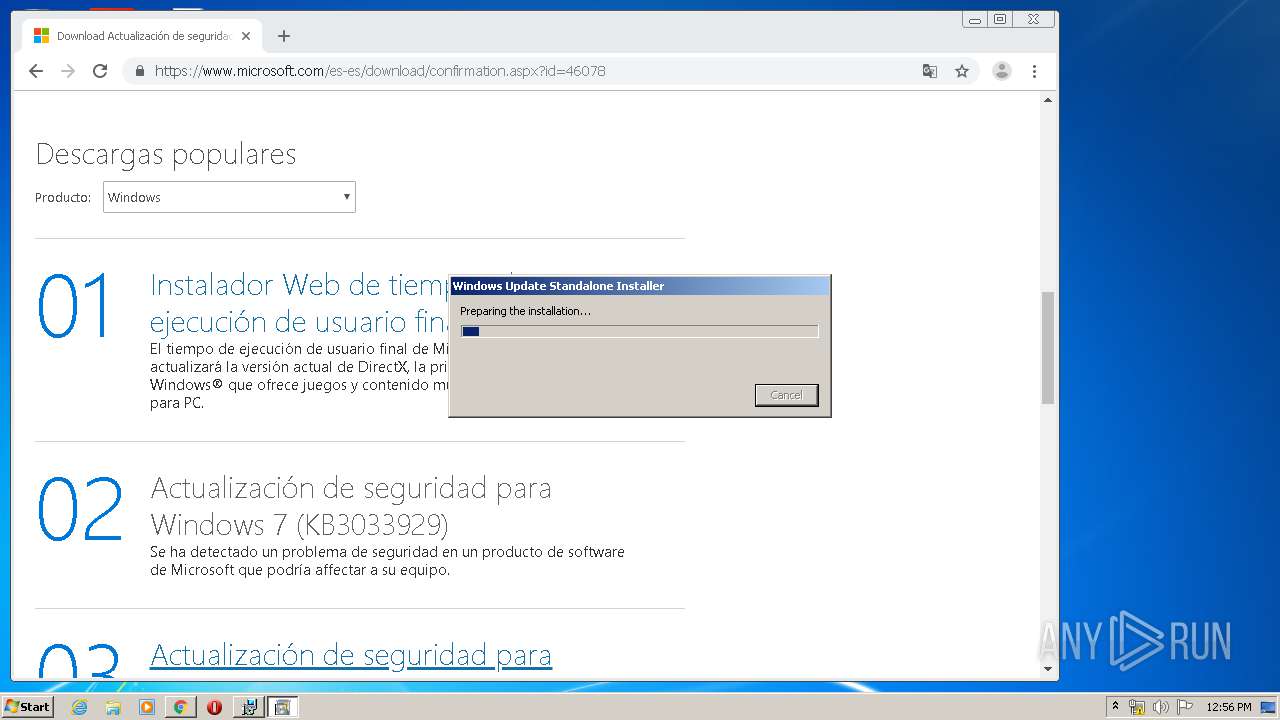This screenshot has width=1280, height=720.
Task: Select the Download Actualización de seguridad tab
Action: [x=140, y=36]
